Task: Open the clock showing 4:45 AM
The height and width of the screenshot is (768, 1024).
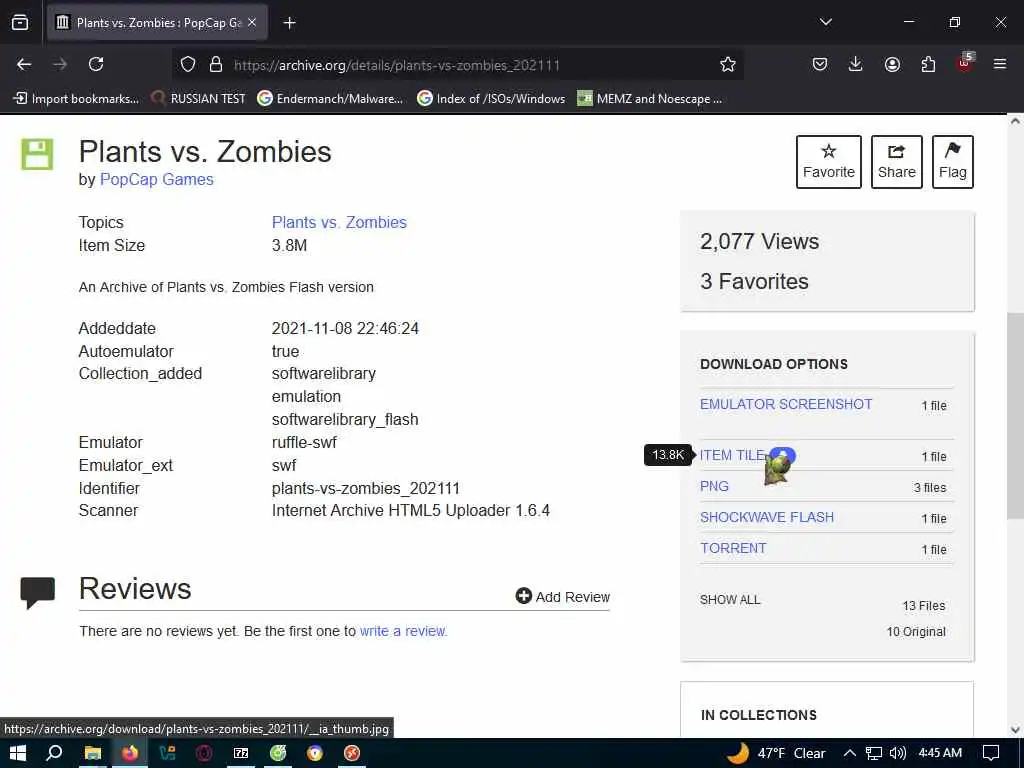Action: click(x=940, y=753)
